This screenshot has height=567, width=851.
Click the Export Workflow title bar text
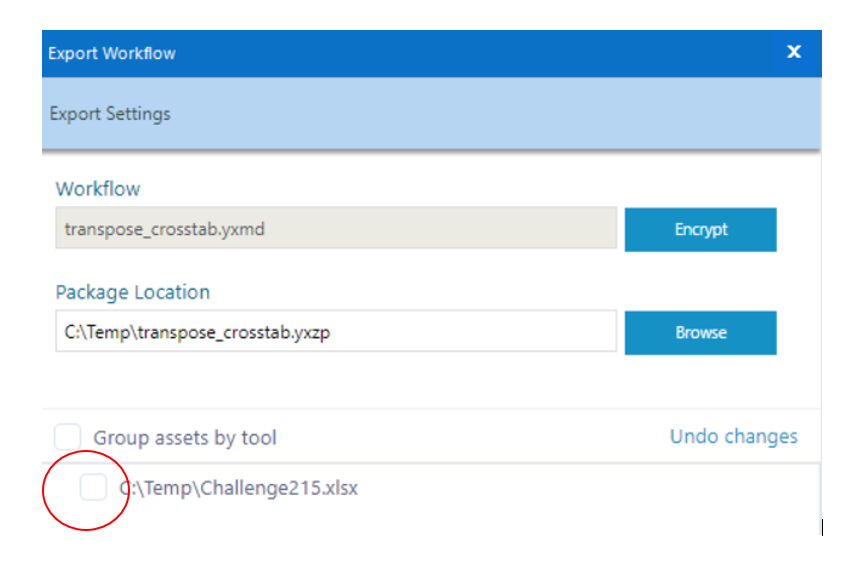click(112, 53)
